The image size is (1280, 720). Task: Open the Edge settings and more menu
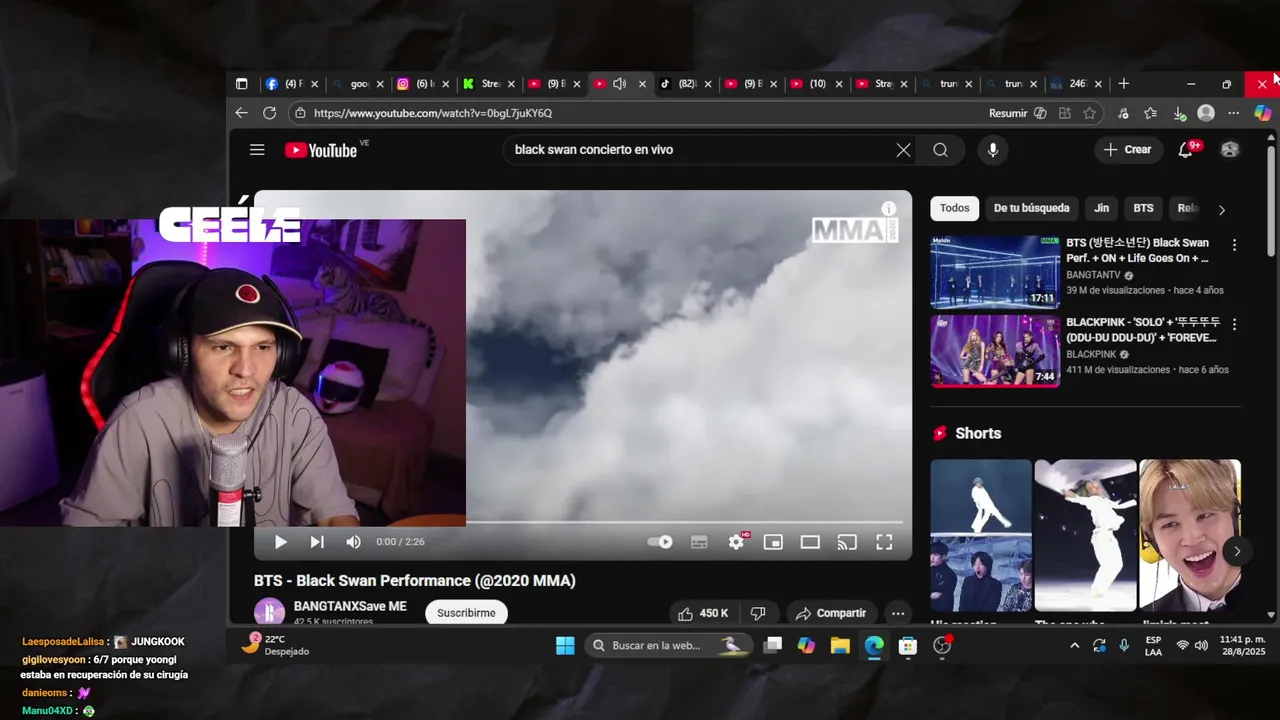click(x=1233, y=113)
